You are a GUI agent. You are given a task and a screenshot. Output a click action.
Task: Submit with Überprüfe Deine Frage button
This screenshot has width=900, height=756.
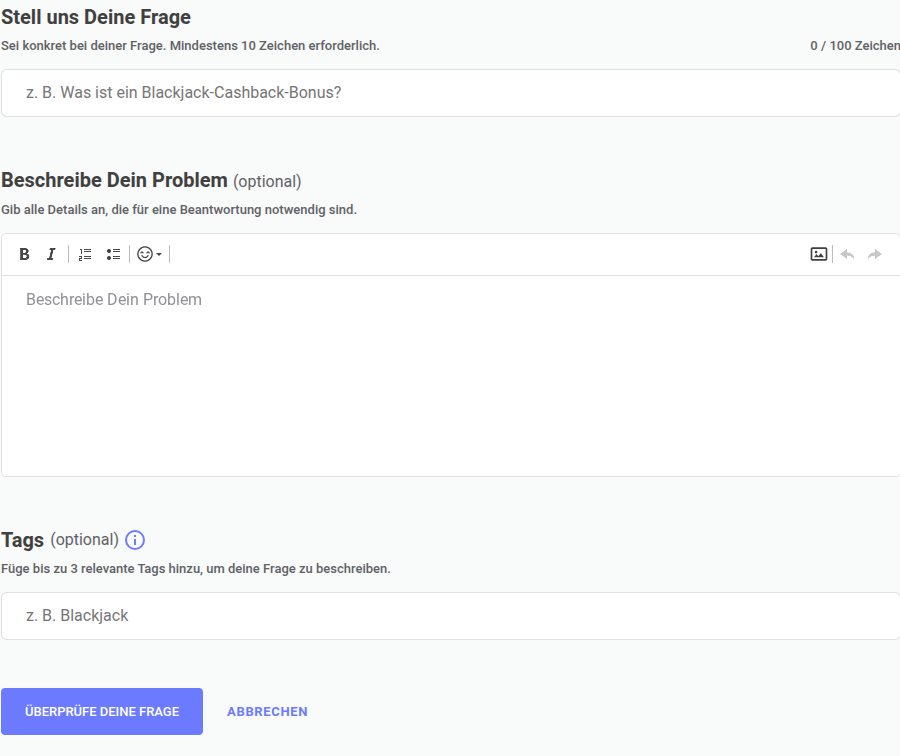[102, 711]
